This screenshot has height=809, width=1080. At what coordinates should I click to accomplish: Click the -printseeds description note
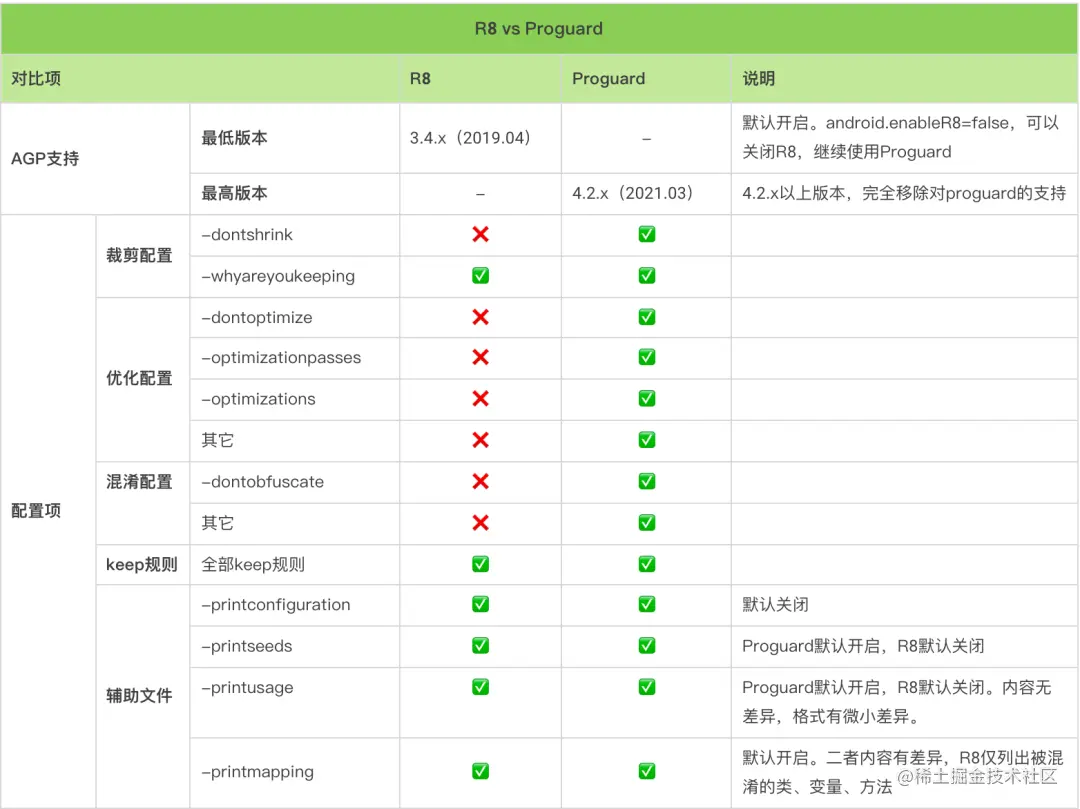coord(863,646)
